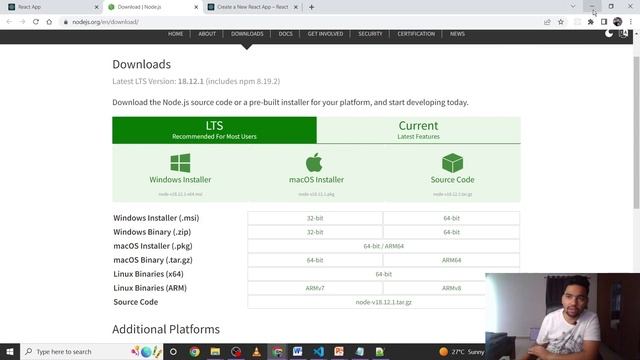The image size is (640, 360).
Task: Close the Download Node.js tab
Action: [x=196, y=7]
